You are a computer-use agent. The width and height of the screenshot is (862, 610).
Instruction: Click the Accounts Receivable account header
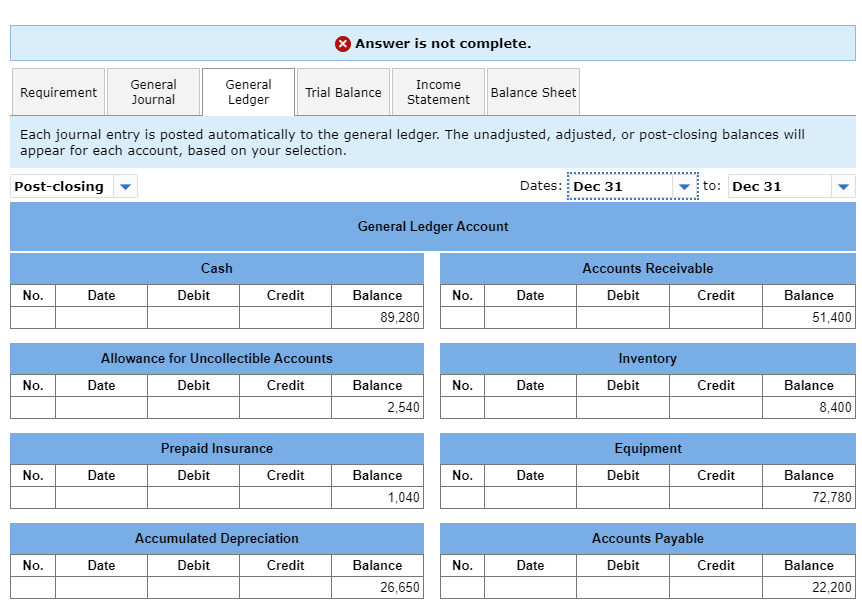[648, 268]
